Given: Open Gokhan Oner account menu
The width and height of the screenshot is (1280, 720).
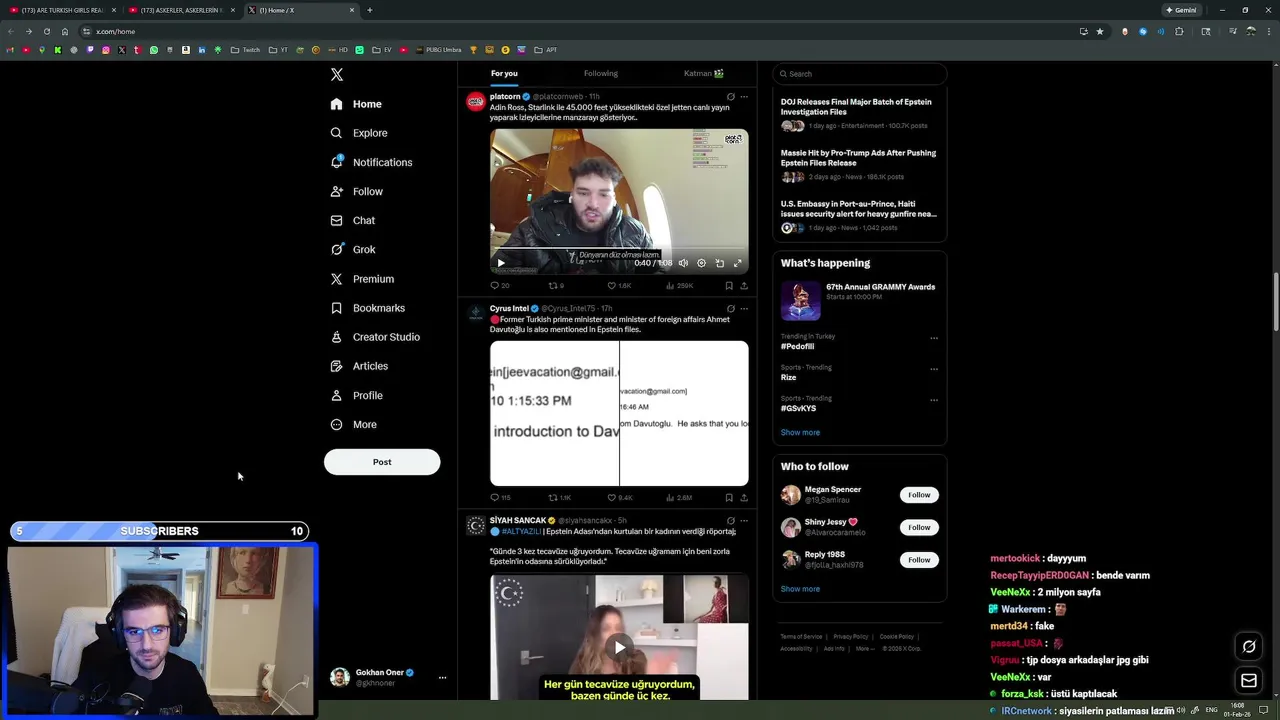Looking at the screenshot, I should coord(386,677).
